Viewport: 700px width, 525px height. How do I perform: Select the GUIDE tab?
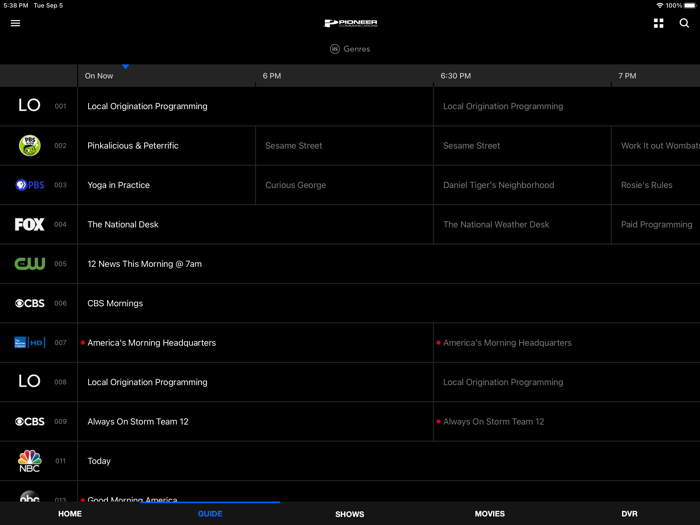(210, 514)
